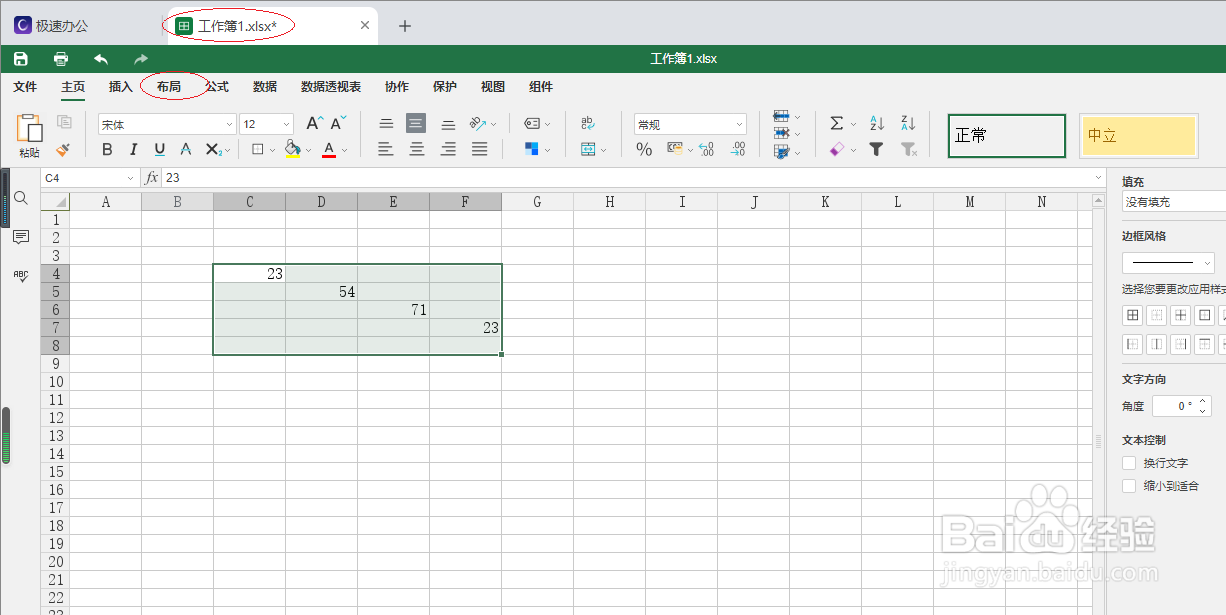Screen dimensions: 1226x615
Task: Apply percent style
Action: (x=644, y=149)
